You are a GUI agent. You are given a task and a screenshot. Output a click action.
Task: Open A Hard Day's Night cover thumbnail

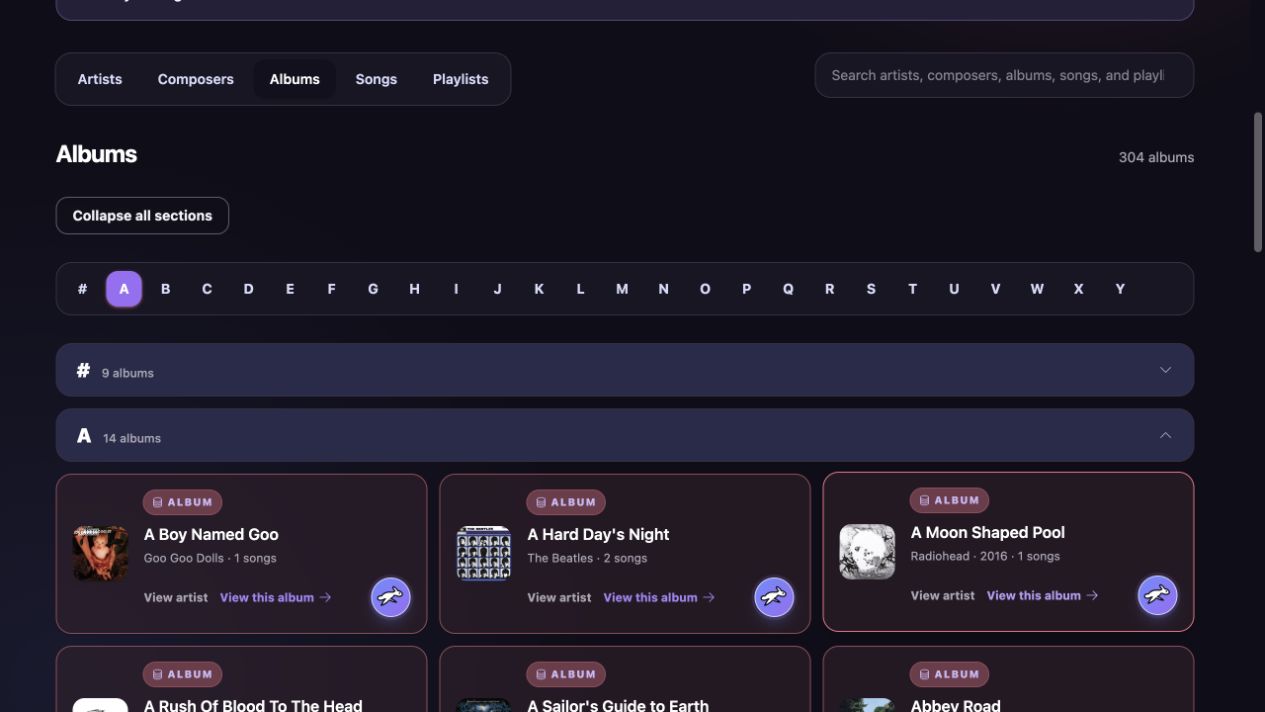484,553
